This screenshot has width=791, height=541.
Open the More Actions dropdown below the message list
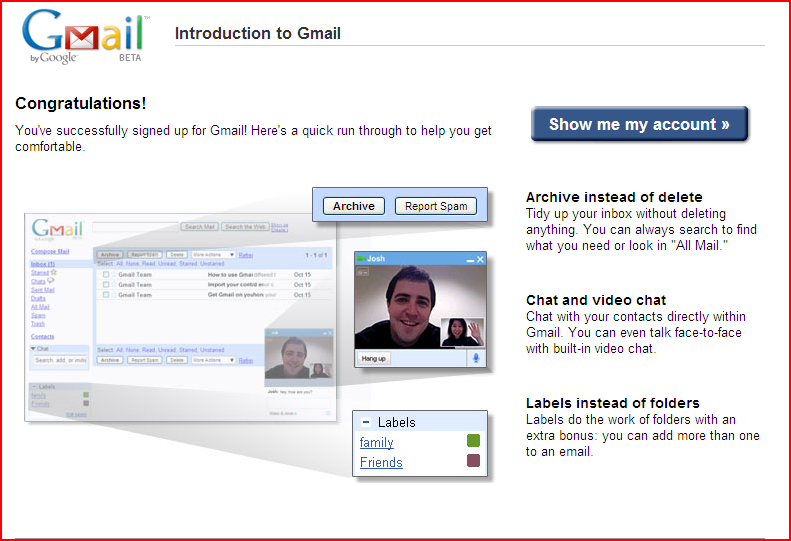point(213,360)
